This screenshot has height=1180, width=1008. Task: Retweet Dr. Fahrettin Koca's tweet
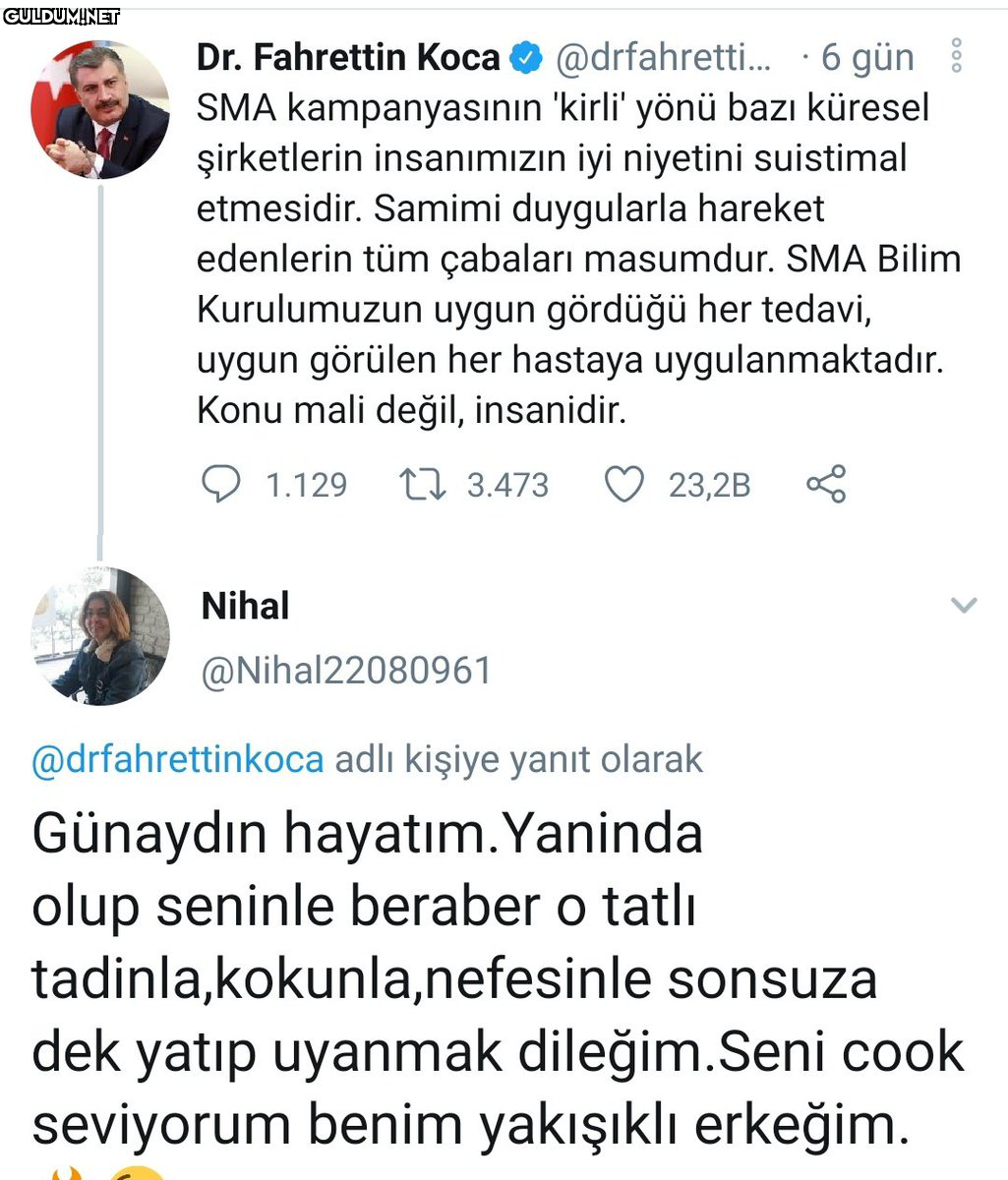click(424, 484)
